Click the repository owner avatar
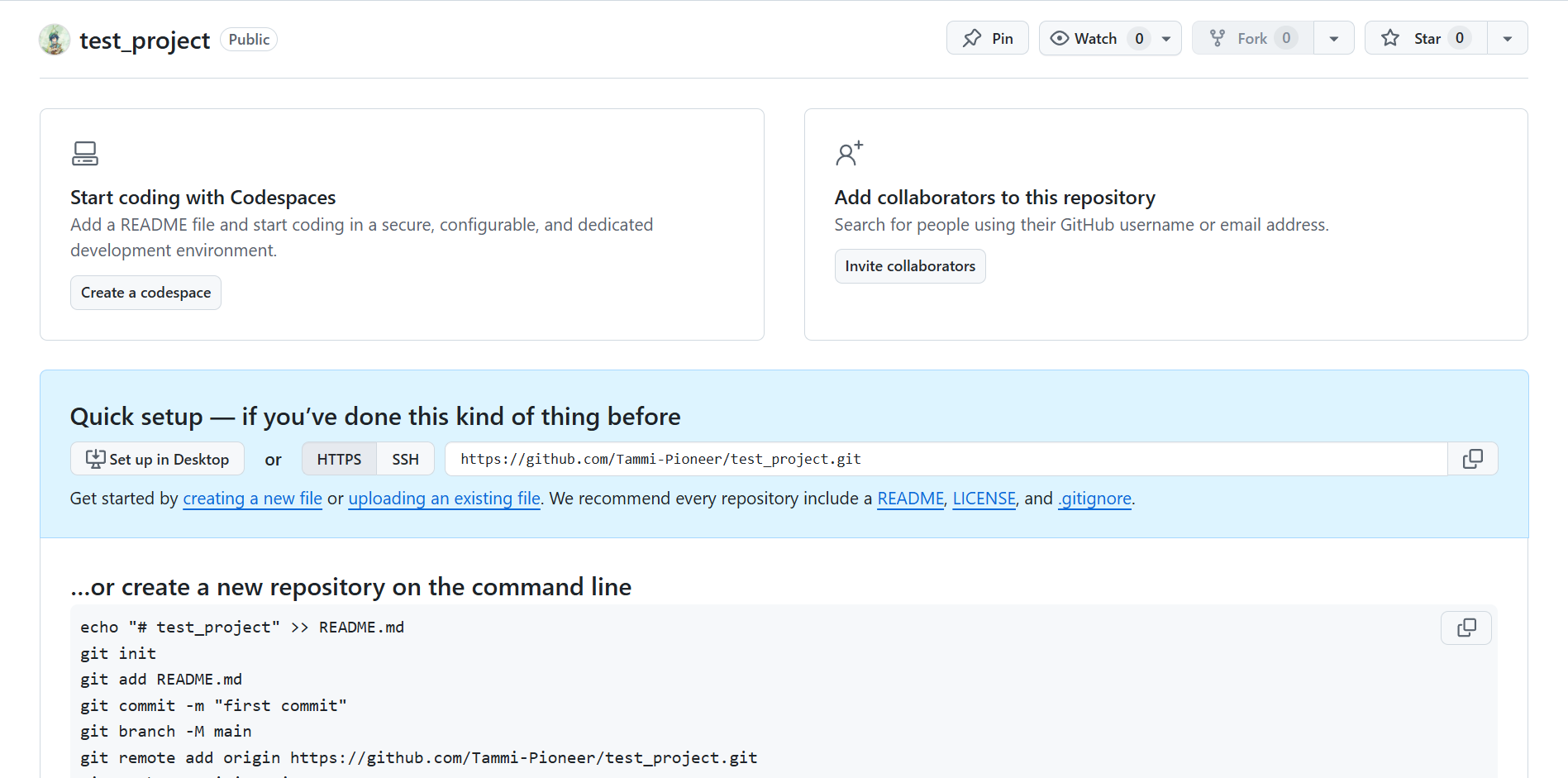1568x778 pixels. coord(55,40)
